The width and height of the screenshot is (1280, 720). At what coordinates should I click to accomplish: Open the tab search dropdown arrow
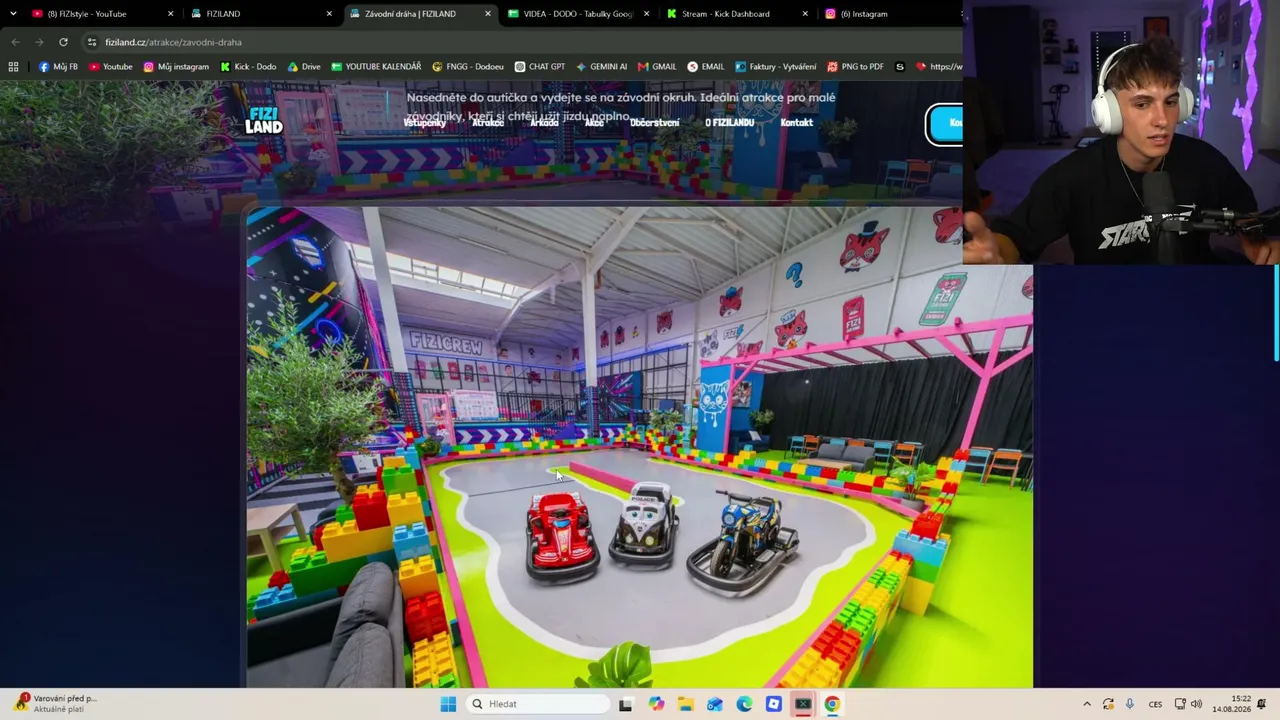[13, 14]
